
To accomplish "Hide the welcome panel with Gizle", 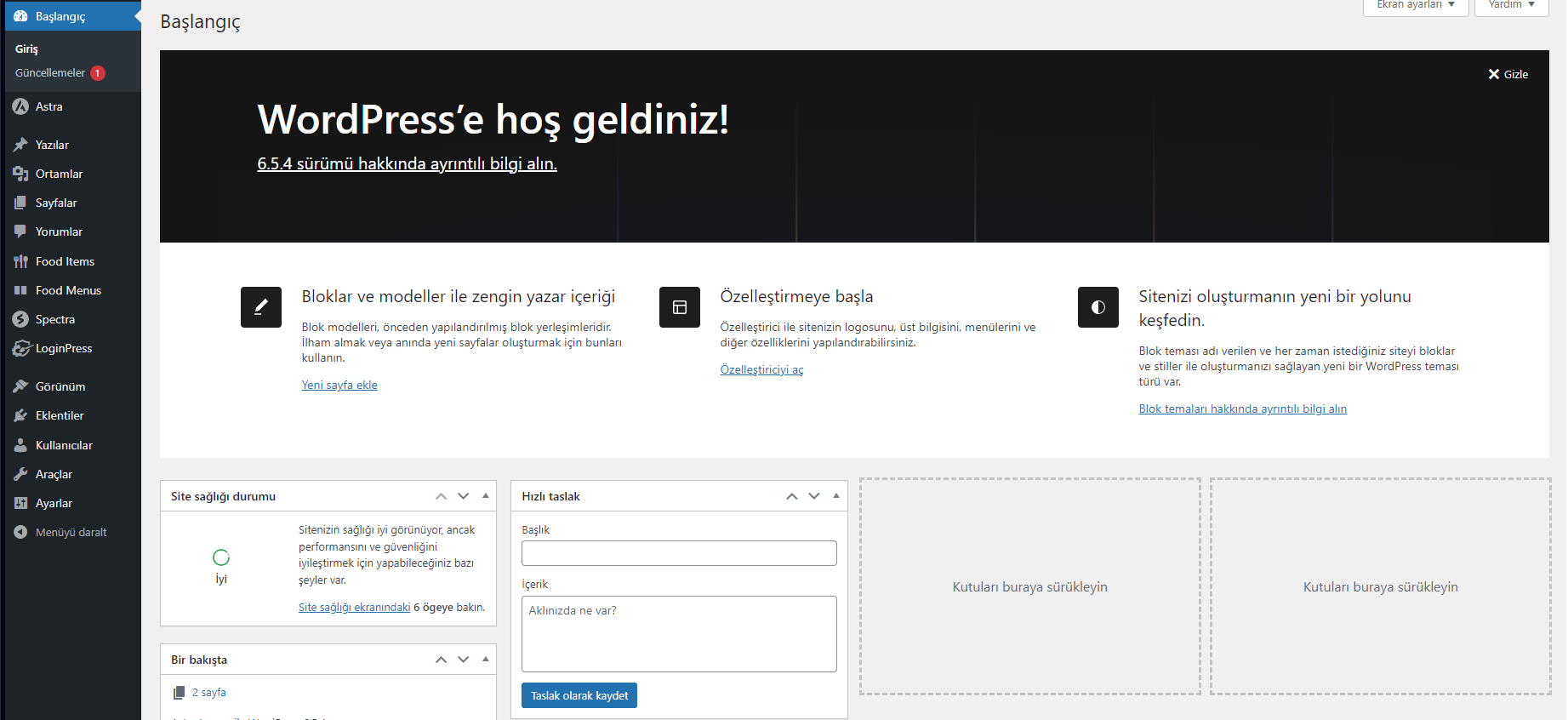I will pos(1508,74).
